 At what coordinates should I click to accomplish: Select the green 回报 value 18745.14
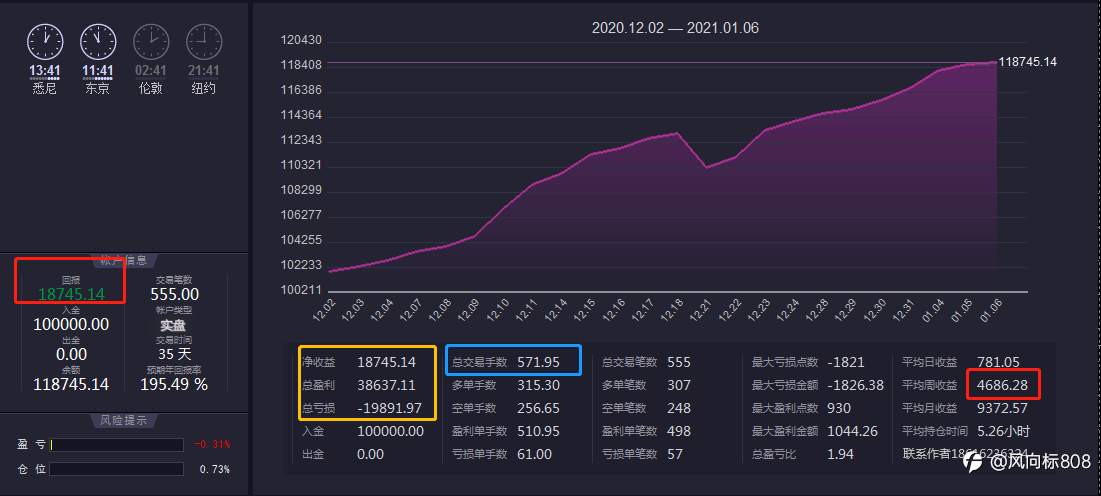72,294
